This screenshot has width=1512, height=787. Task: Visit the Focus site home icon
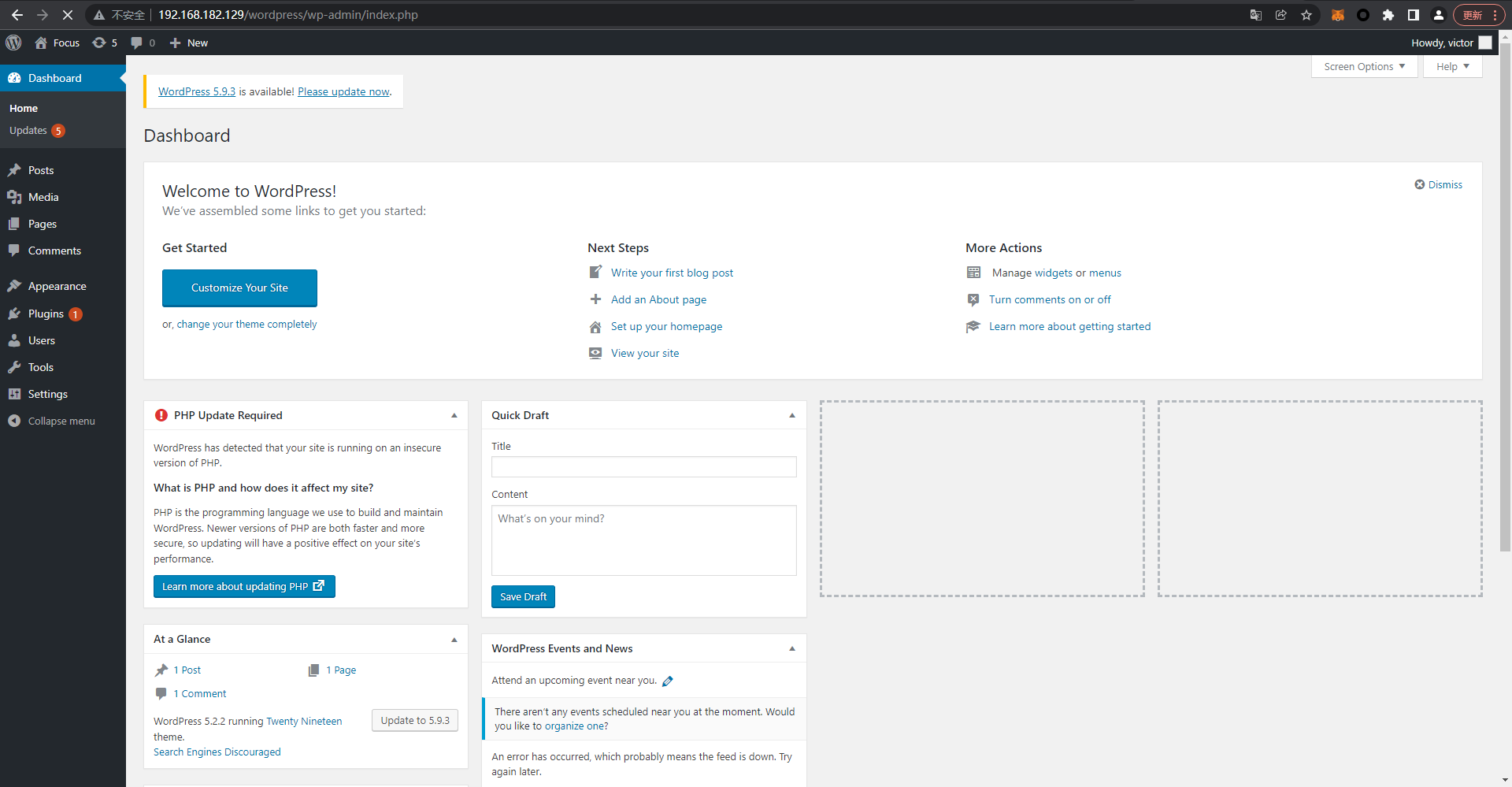[41, 43]
